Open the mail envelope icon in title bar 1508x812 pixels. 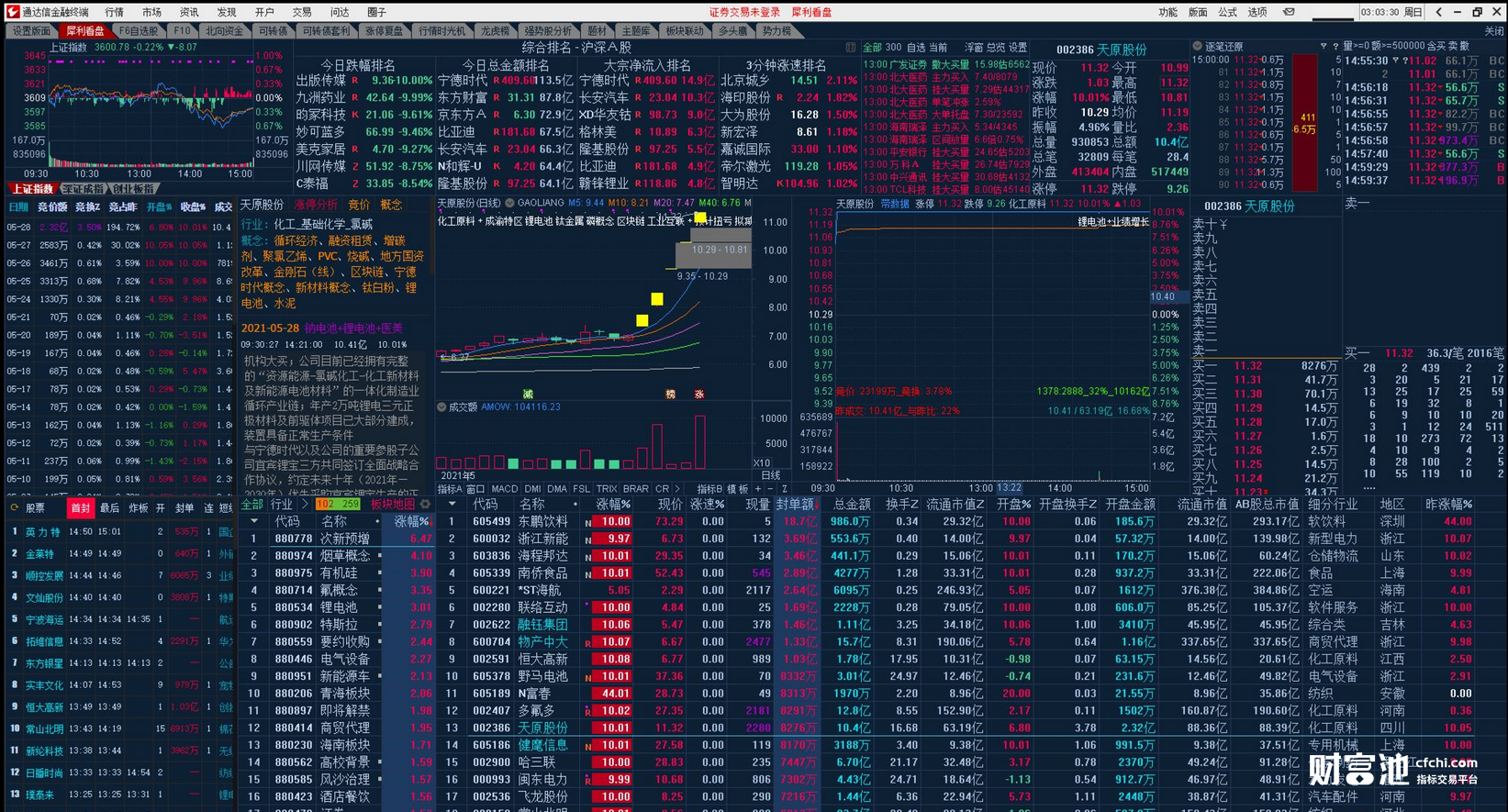point(1289,12)
